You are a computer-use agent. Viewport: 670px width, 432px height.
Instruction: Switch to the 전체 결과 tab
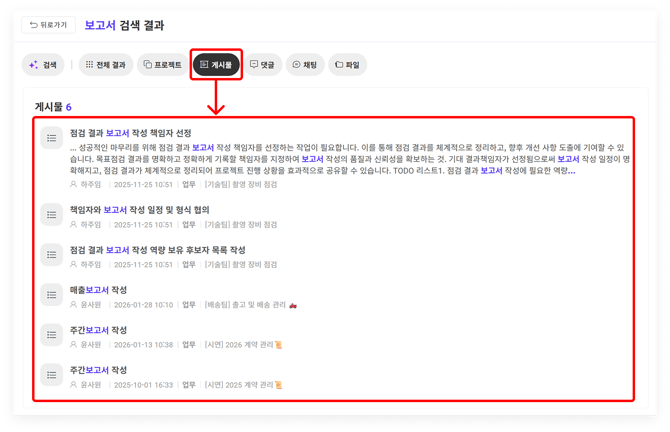[x=104, y=65]
